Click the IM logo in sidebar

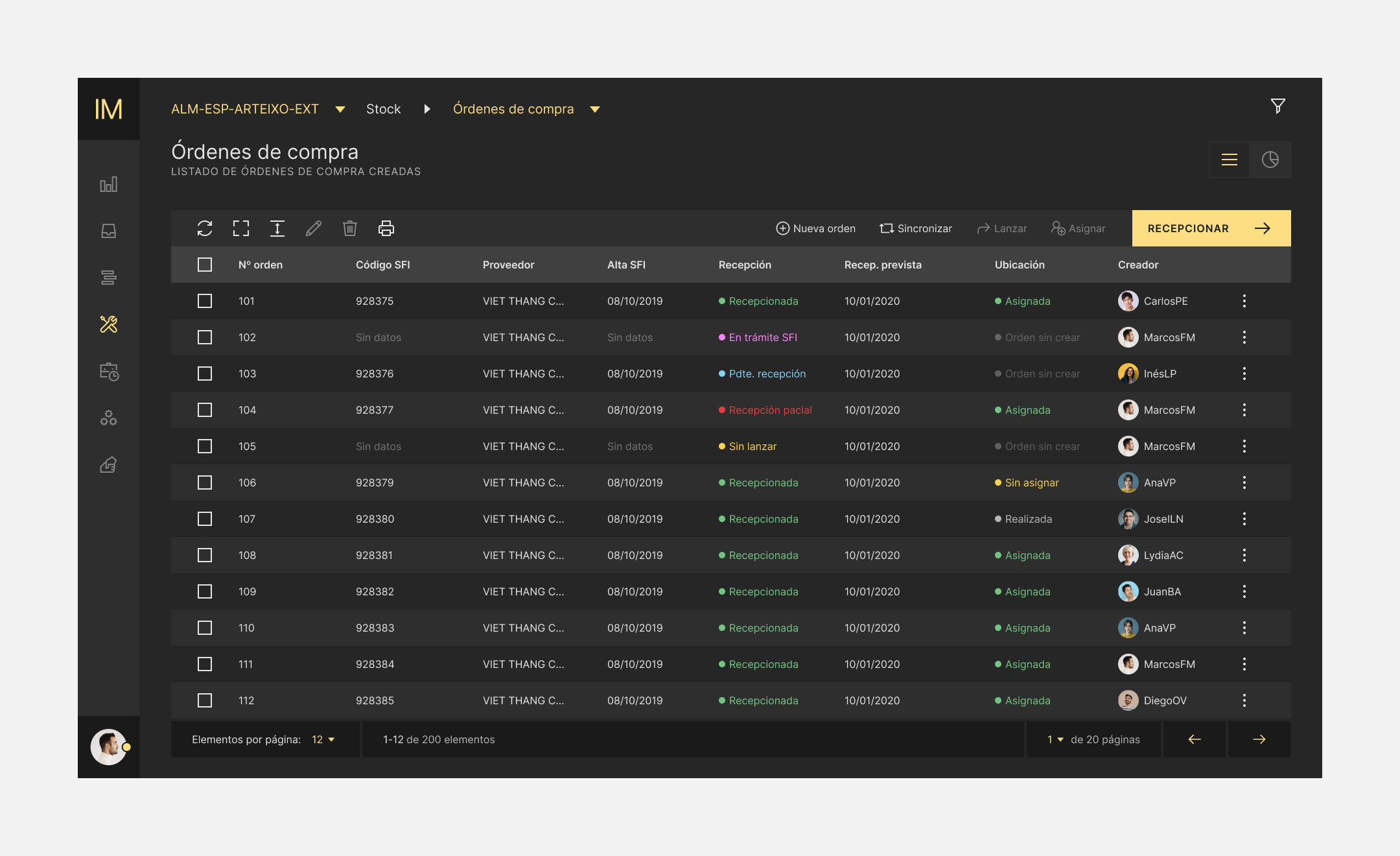pyautogui.click(x=108, y=109)
